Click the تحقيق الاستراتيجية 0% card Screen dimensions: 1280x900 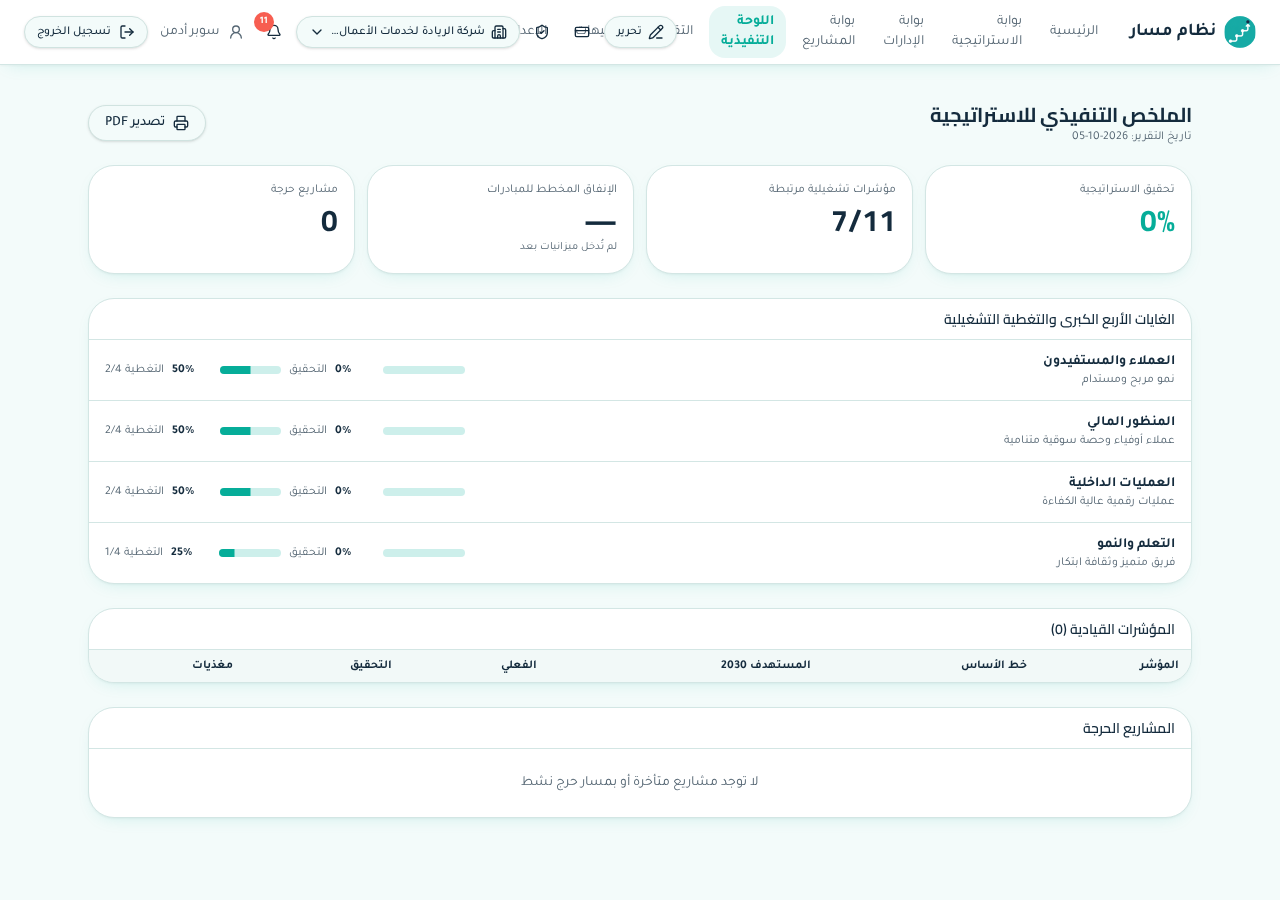pyautogui.click(x=1058, y=219)
